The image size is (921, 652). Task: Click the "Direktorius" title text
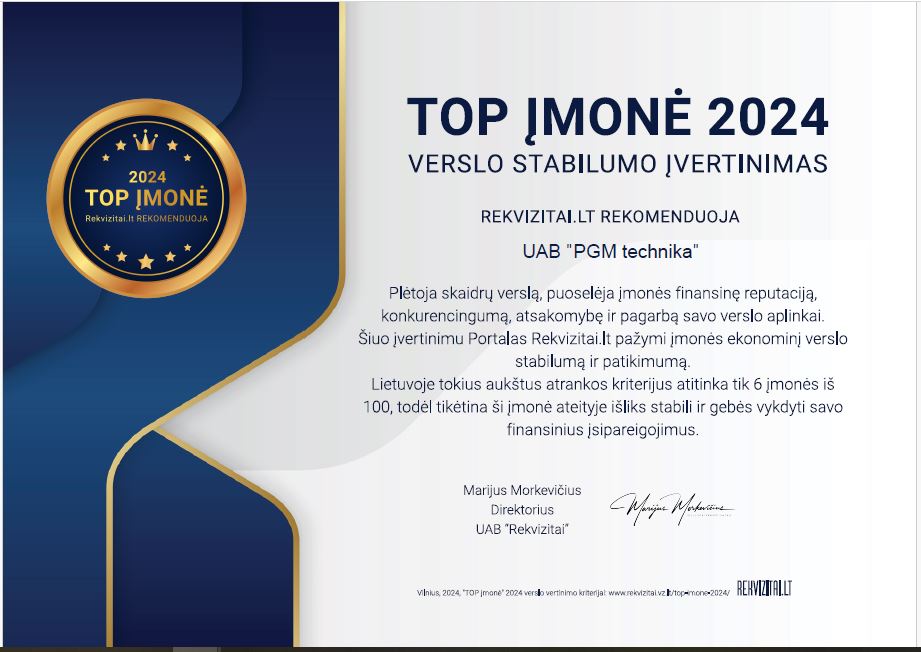tap(522, 510)
